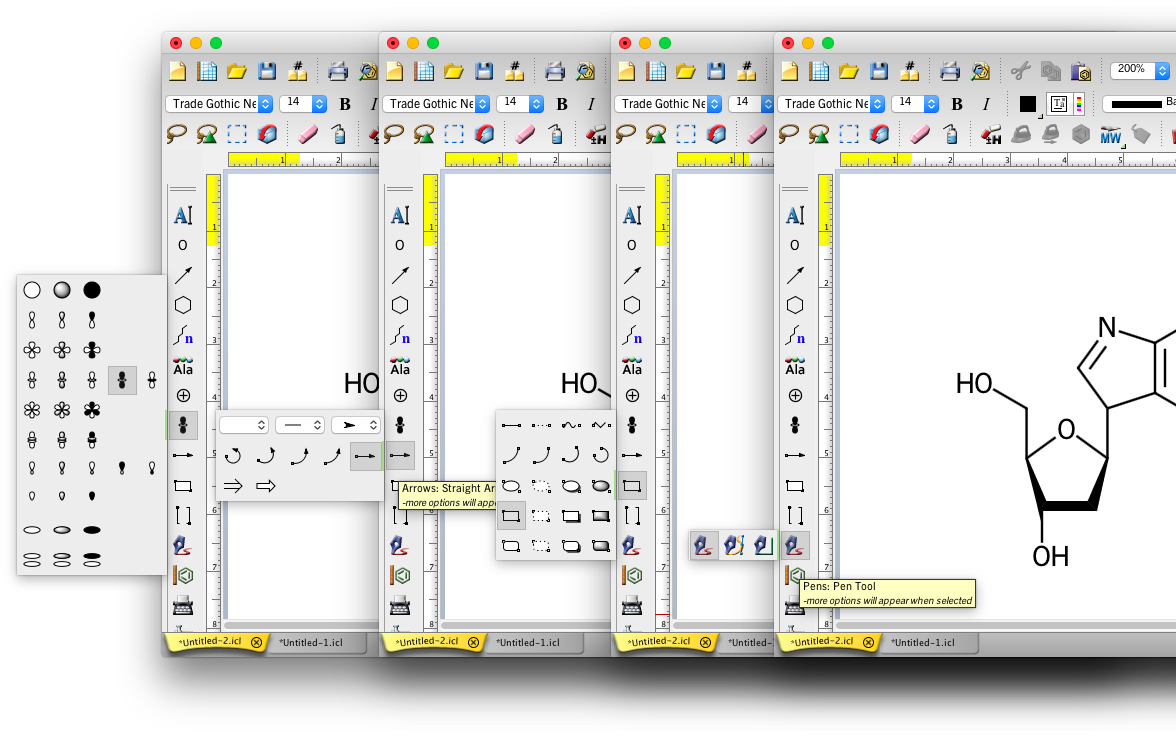
Task: Click the N atom label on the molecule
Action: 1107,327
